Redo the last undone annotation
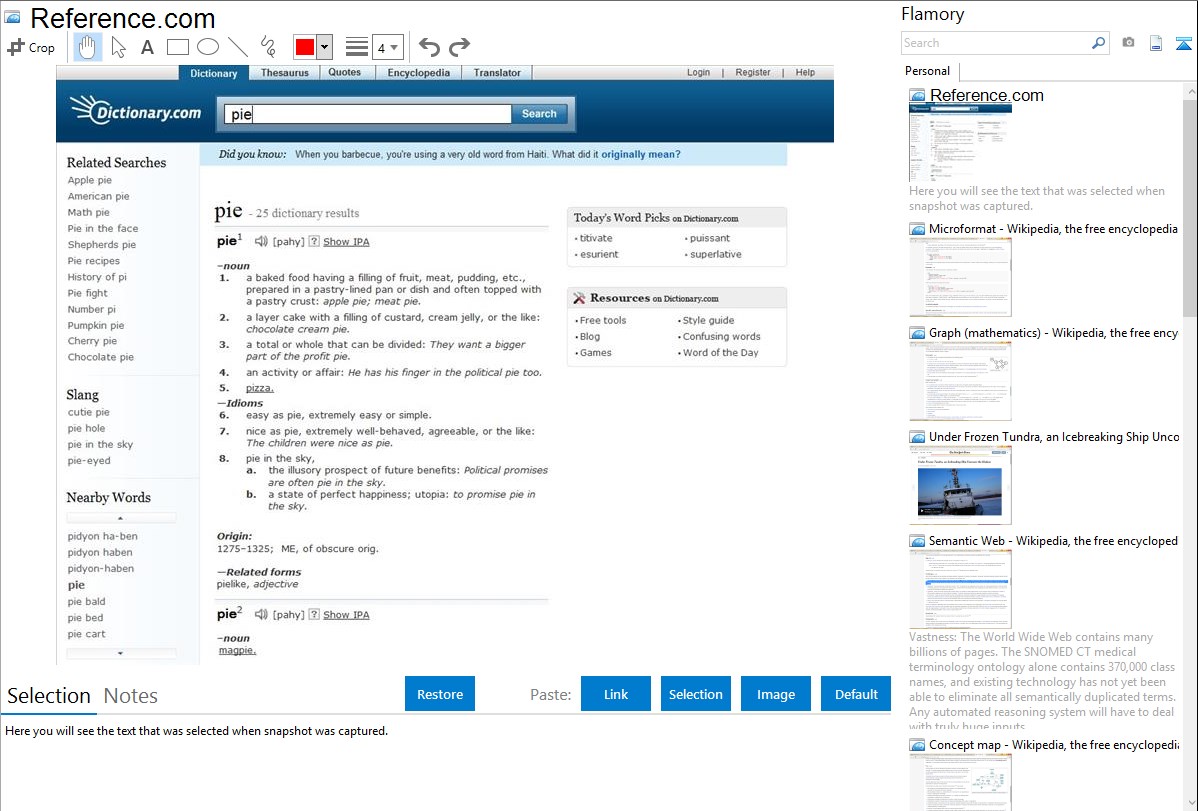 coord(459,47)
